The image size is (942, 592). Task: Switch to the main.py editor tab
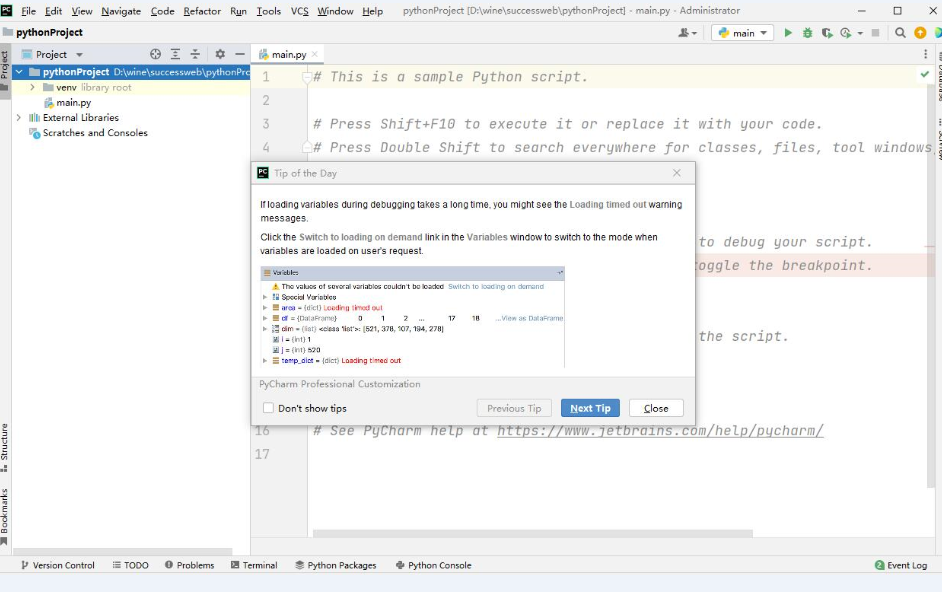288,54
